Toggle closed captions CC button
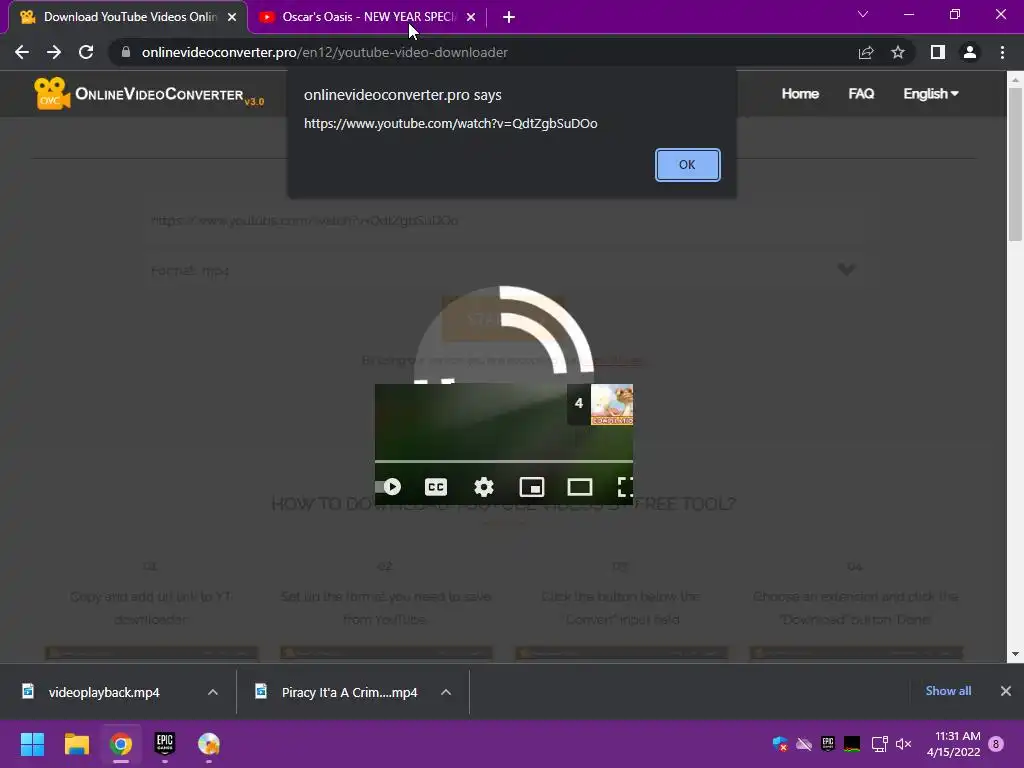The image size is (1024, 768). (436, 487)
